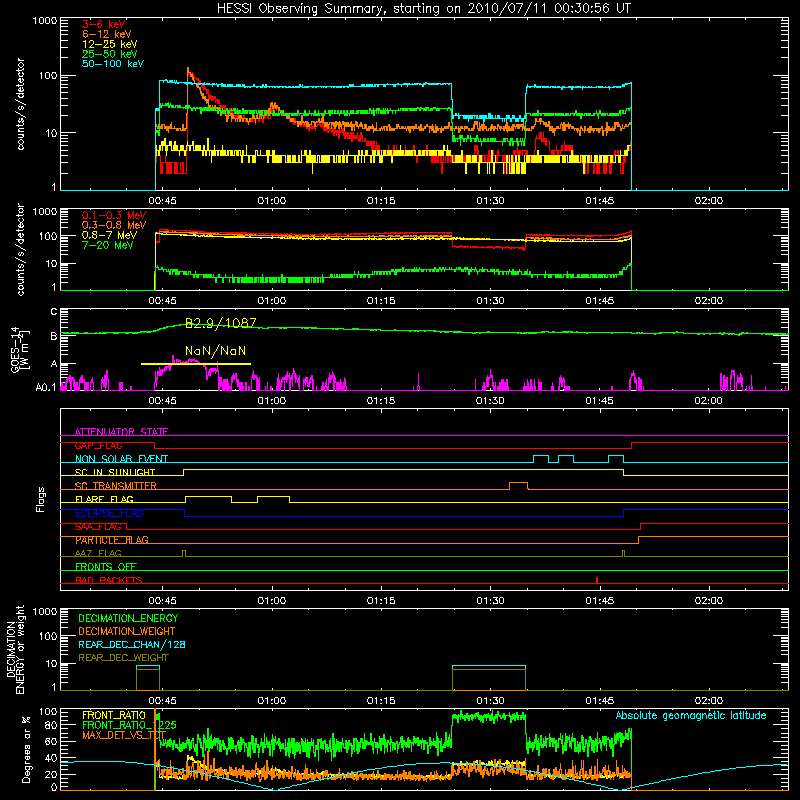Click the 01:00 tick label under top panel

[x=271, y=201]
